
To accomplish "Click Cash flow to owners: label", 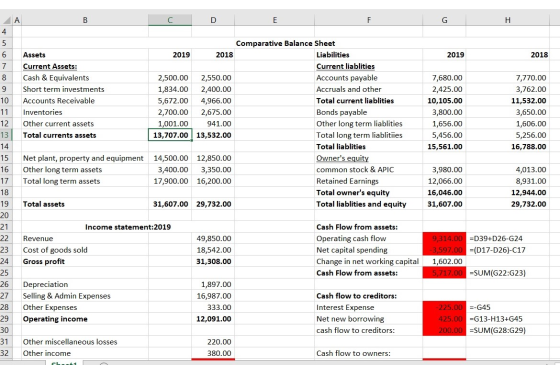I will pyautogui.click(x=353, y=353).
